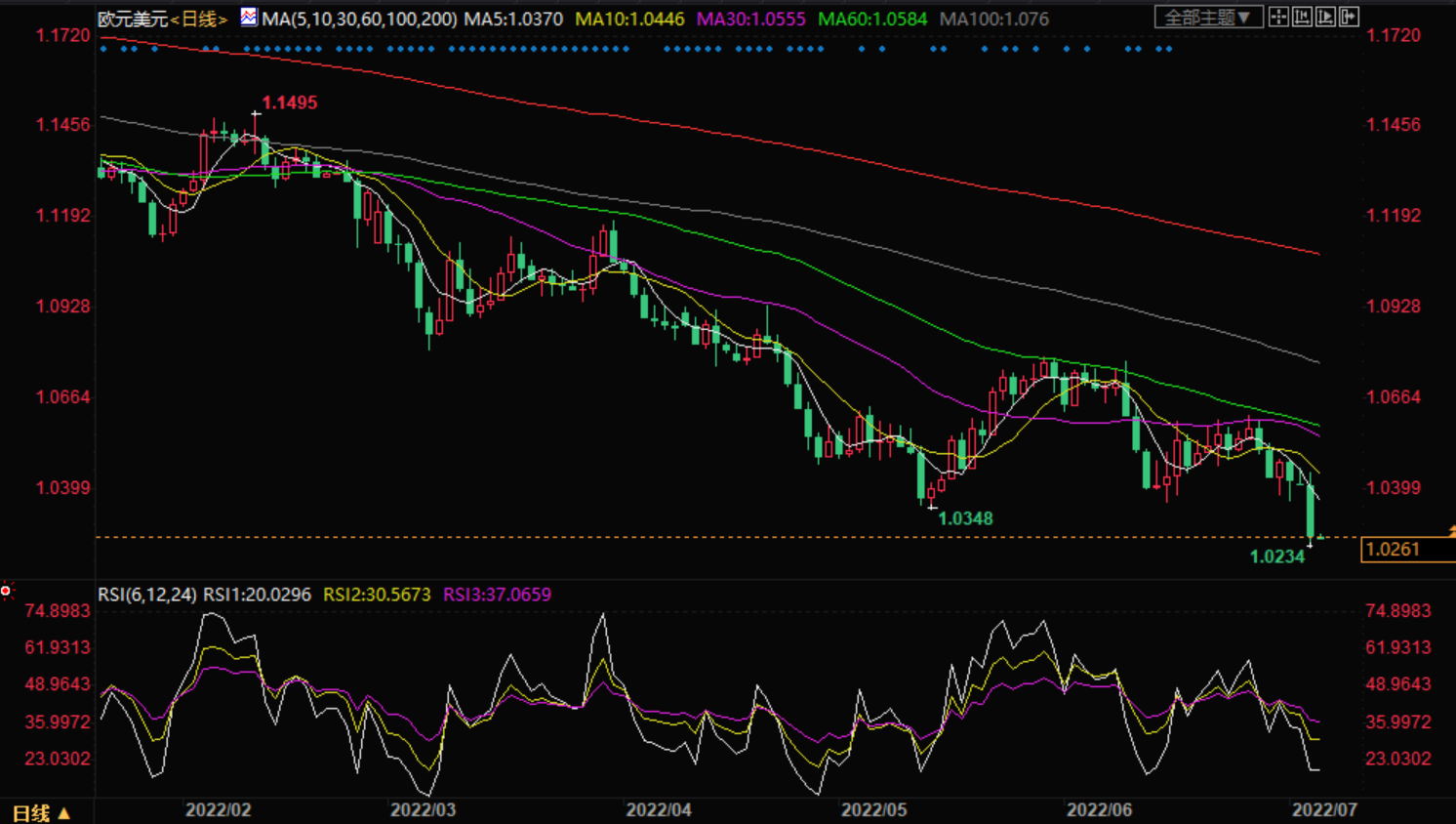
Task: Click the shift chart right icon
Action: click(x=1349, y=17)
